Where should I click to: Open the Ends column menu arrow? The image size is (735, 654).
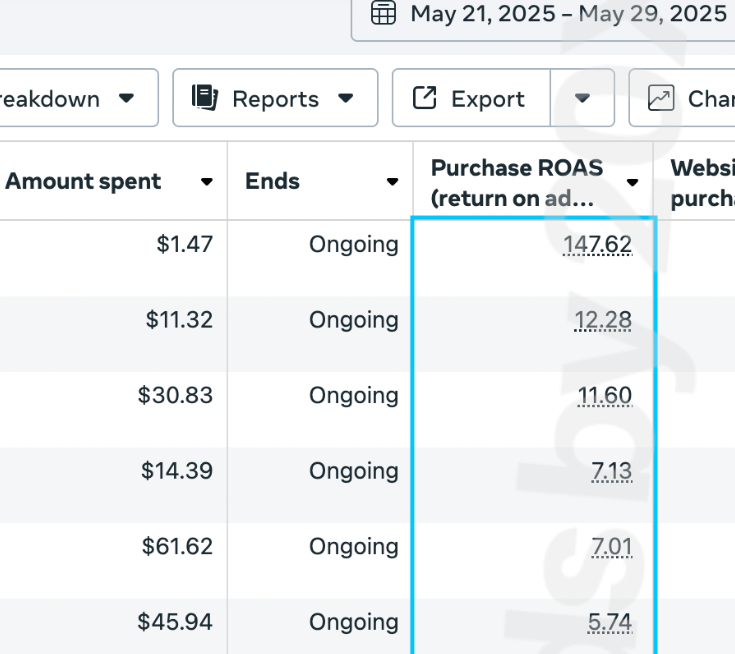[393, 182]
